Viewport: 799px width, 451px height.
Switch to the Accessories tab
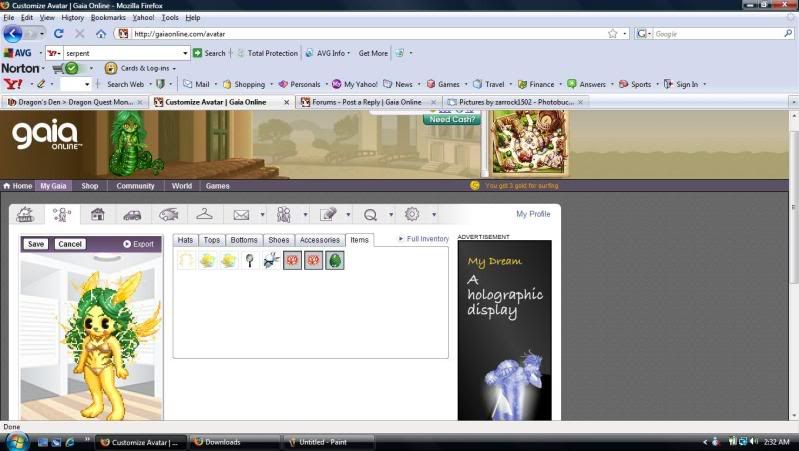click(319, 240)
